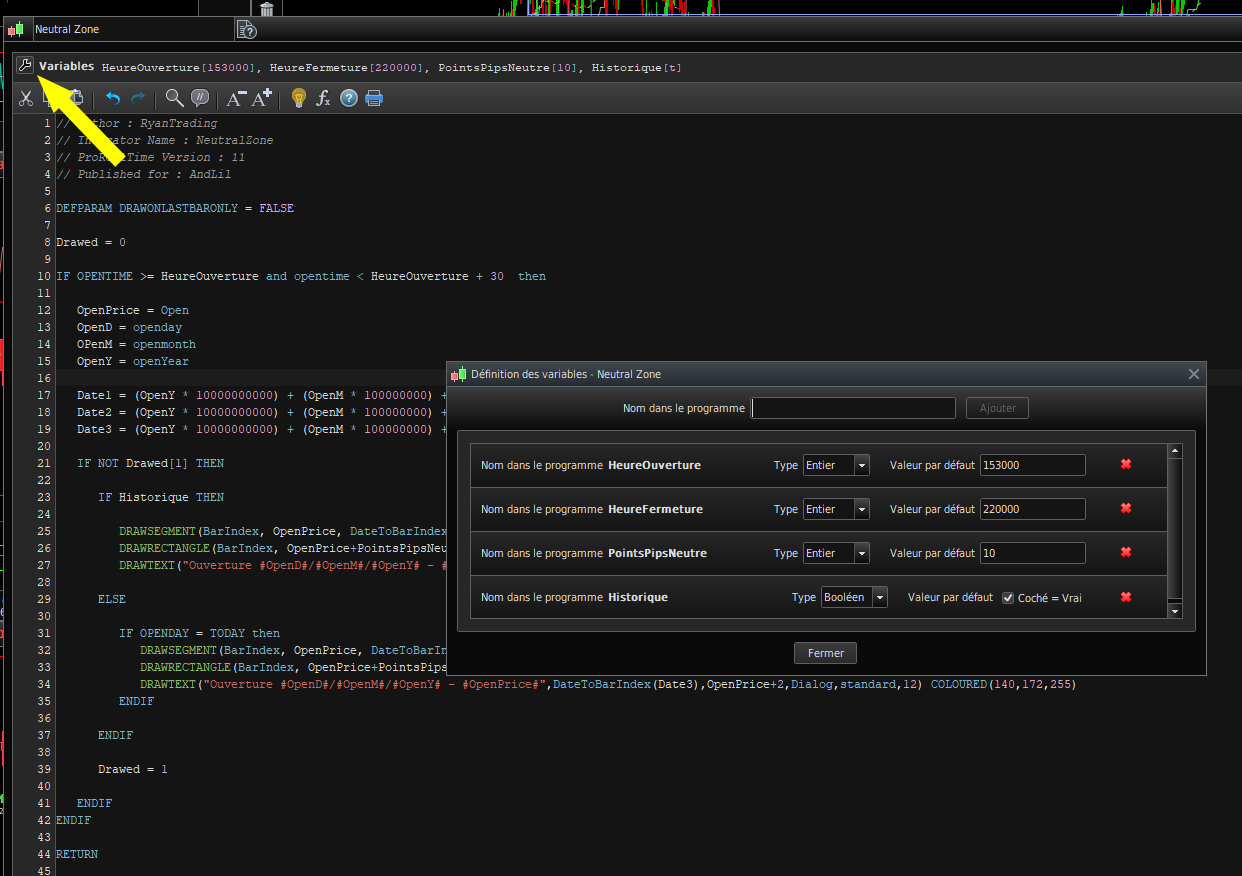Screen dimensions: 1242x876
Task: Print the code with printer icon
Action: coord(374,98)
